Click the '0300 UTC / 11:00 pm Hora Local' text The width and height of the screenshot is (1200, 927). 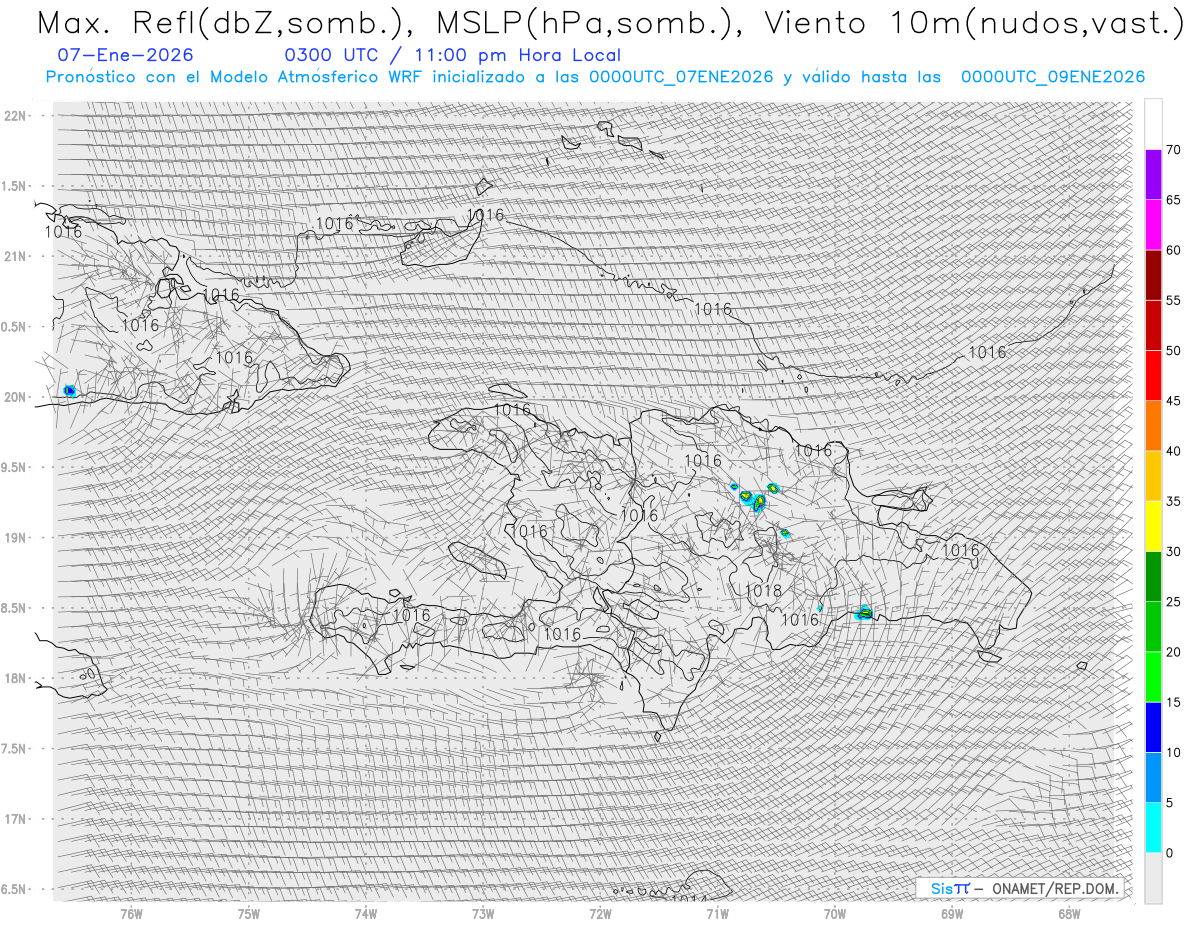click(x=452, y=56)
